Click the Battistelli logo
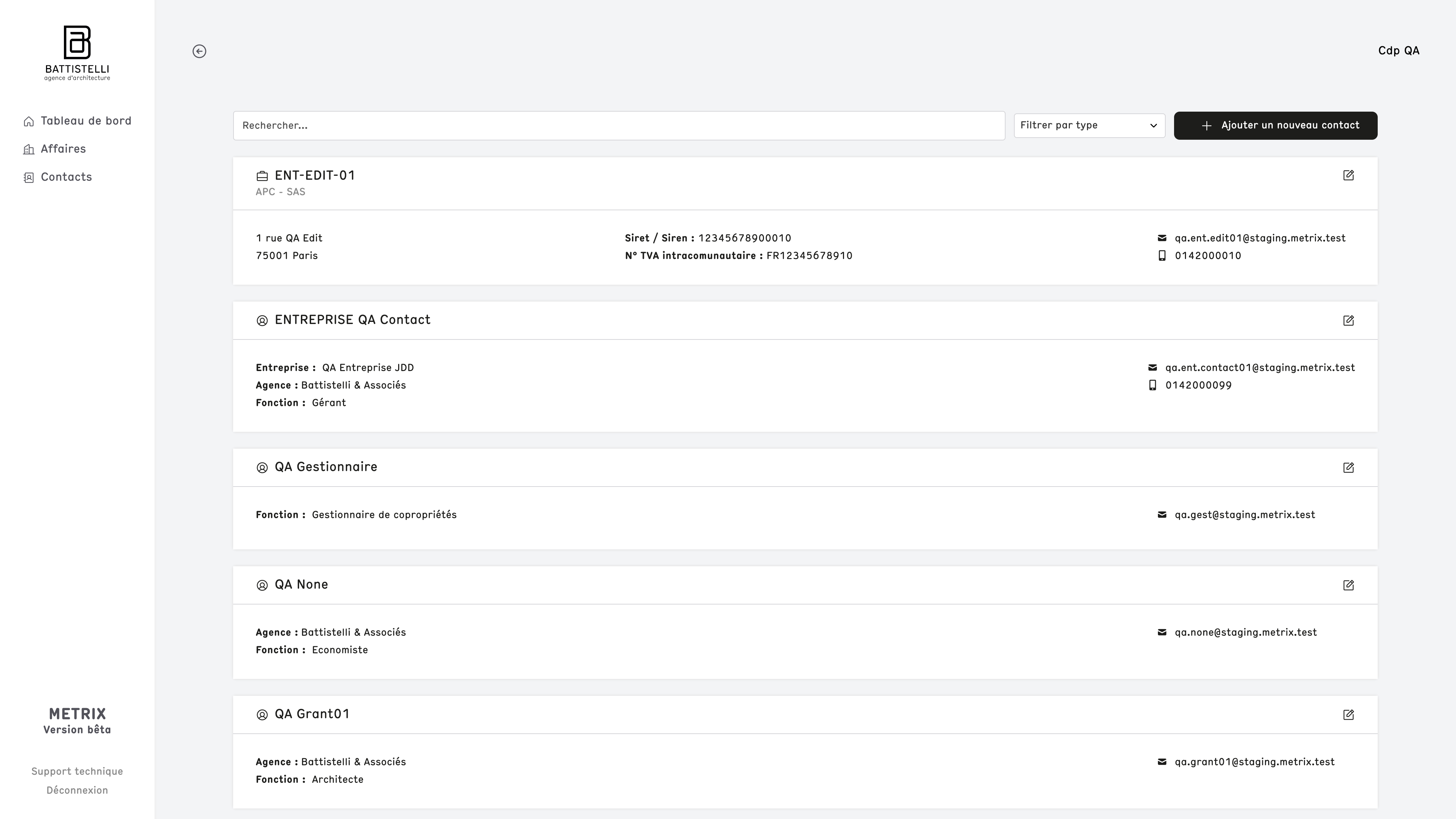1456x819 pixels. point(78,53)
